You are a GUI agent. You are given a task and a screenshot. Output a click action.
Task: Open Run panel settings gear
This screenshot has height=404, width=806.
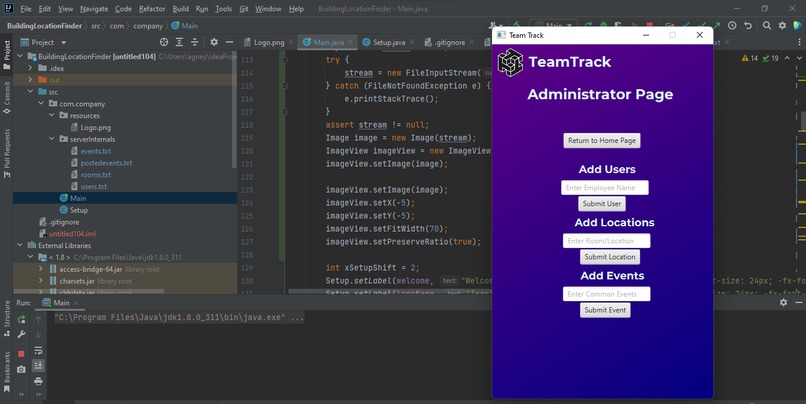click(x=783, y=303)
